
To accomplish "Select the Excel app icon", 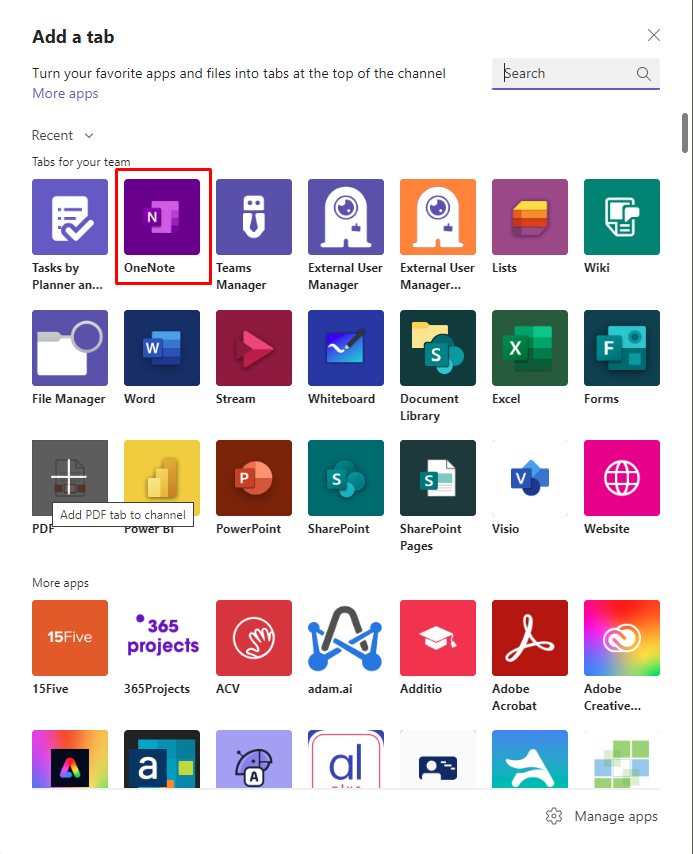I will coord(530,348).
